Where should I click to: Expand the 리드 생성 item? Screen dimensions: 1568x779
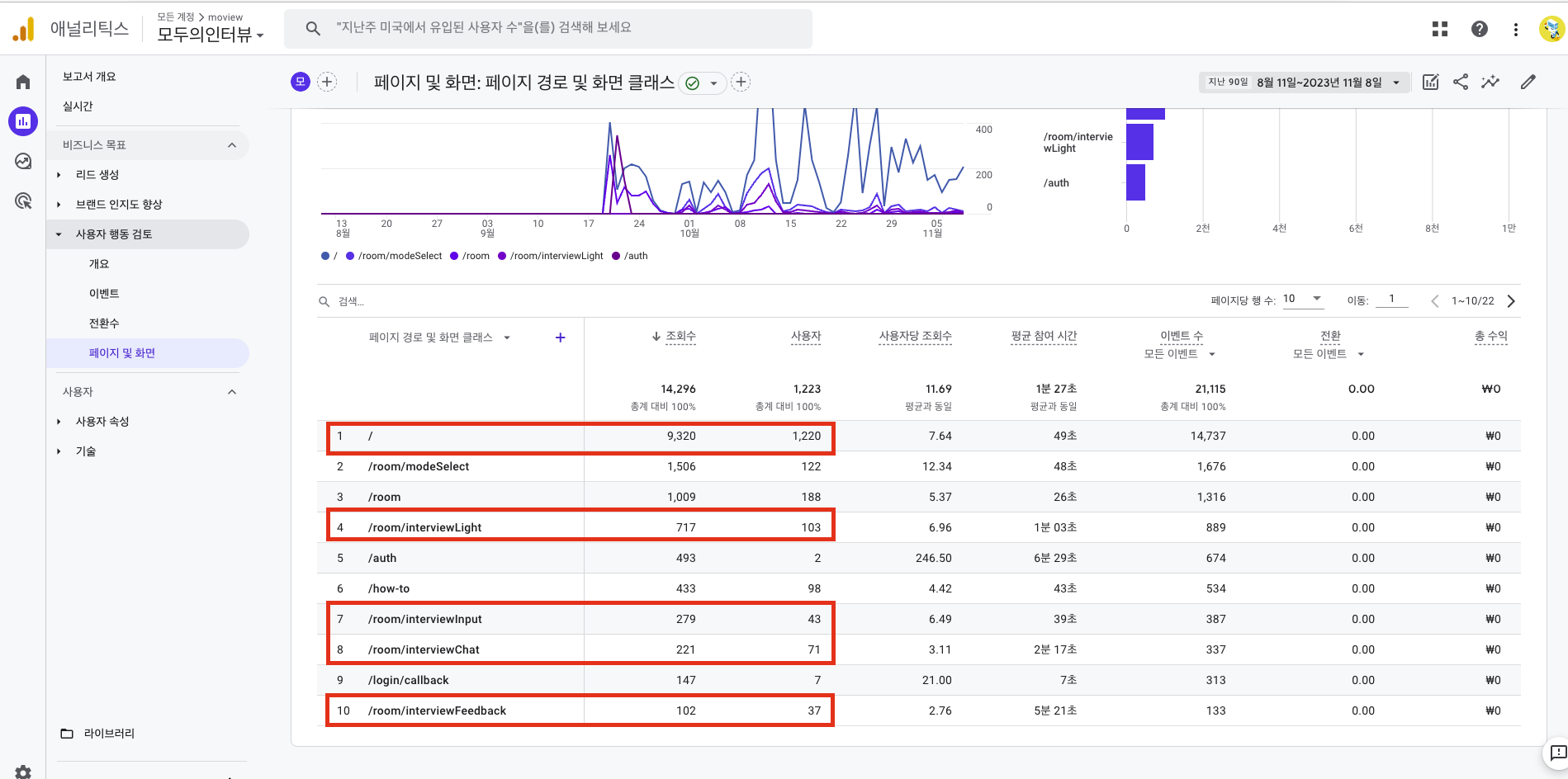click(59, 175)
